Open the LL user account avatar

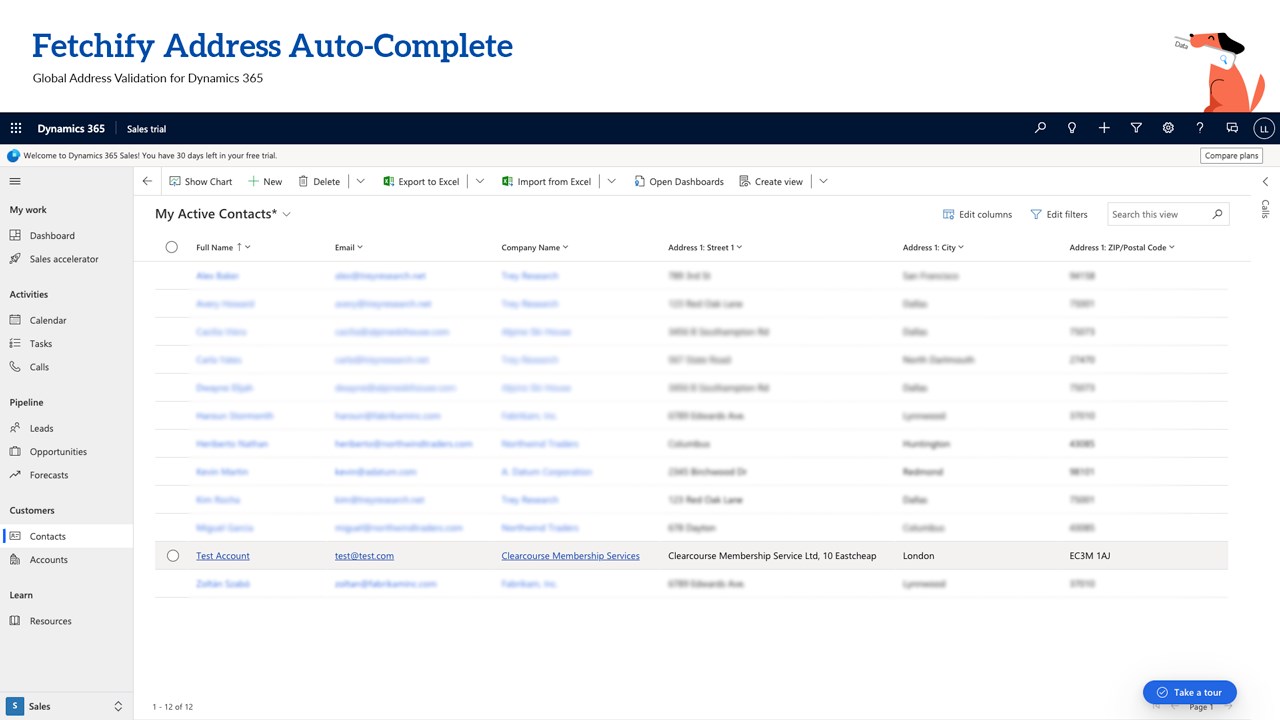[x=1264, y=128]
